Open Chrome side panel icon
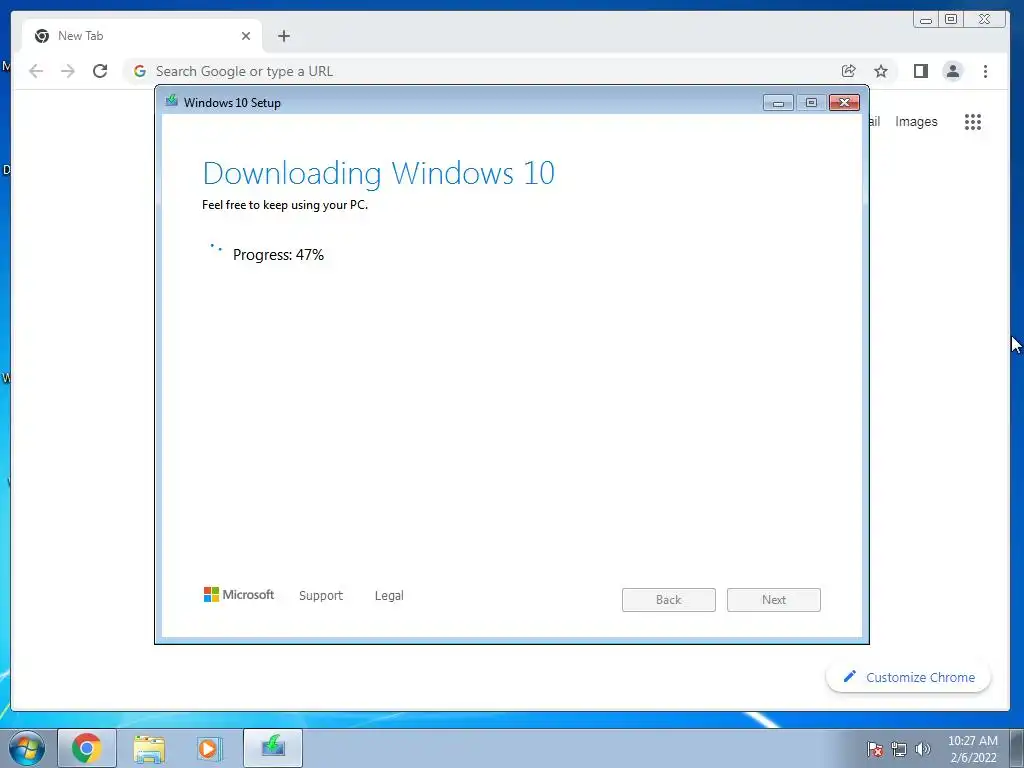This screenshot has height=768, width=1024. click(x=921, y=71)
